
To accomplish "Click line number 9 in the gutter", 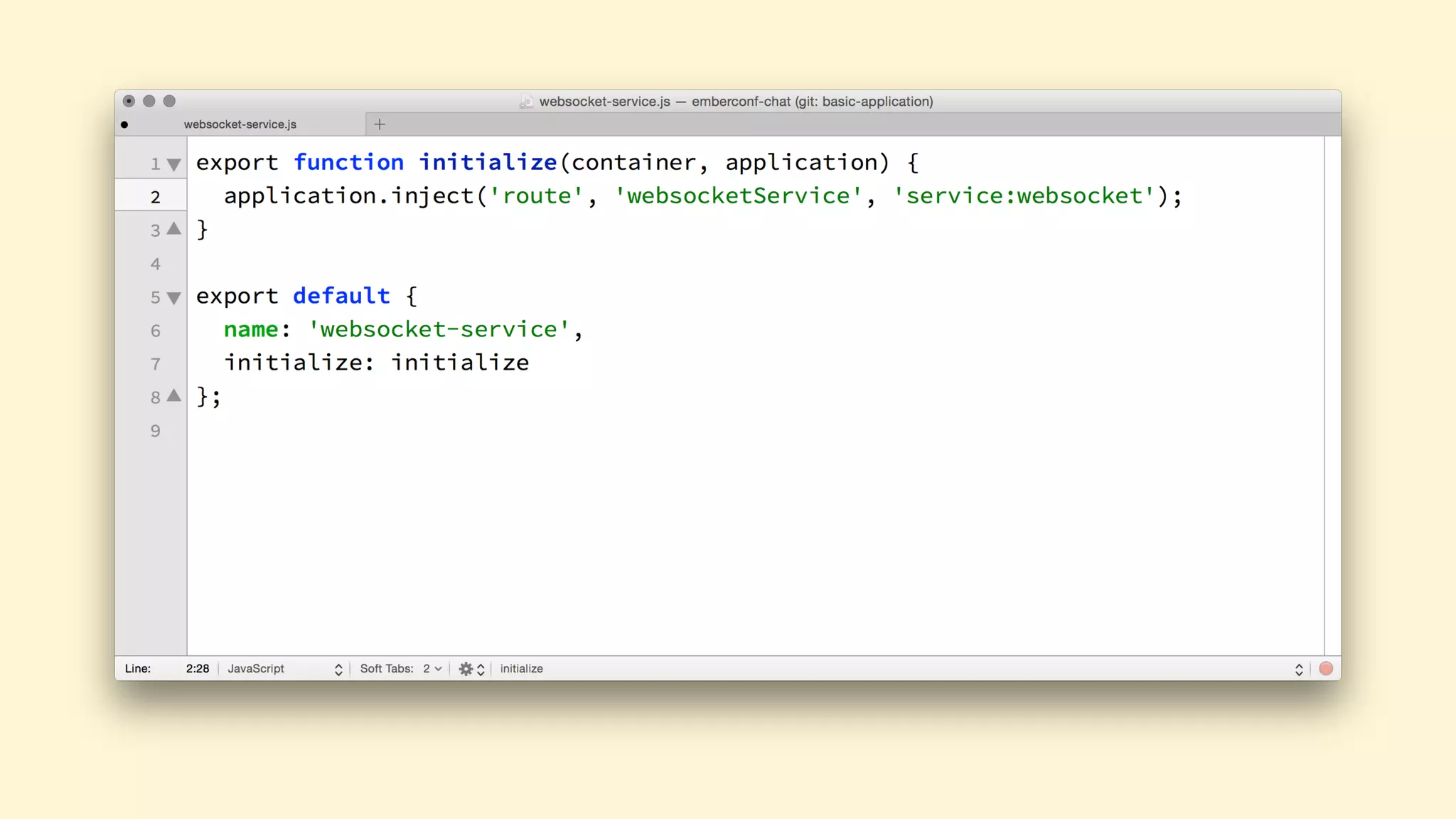I will point(155,432).
